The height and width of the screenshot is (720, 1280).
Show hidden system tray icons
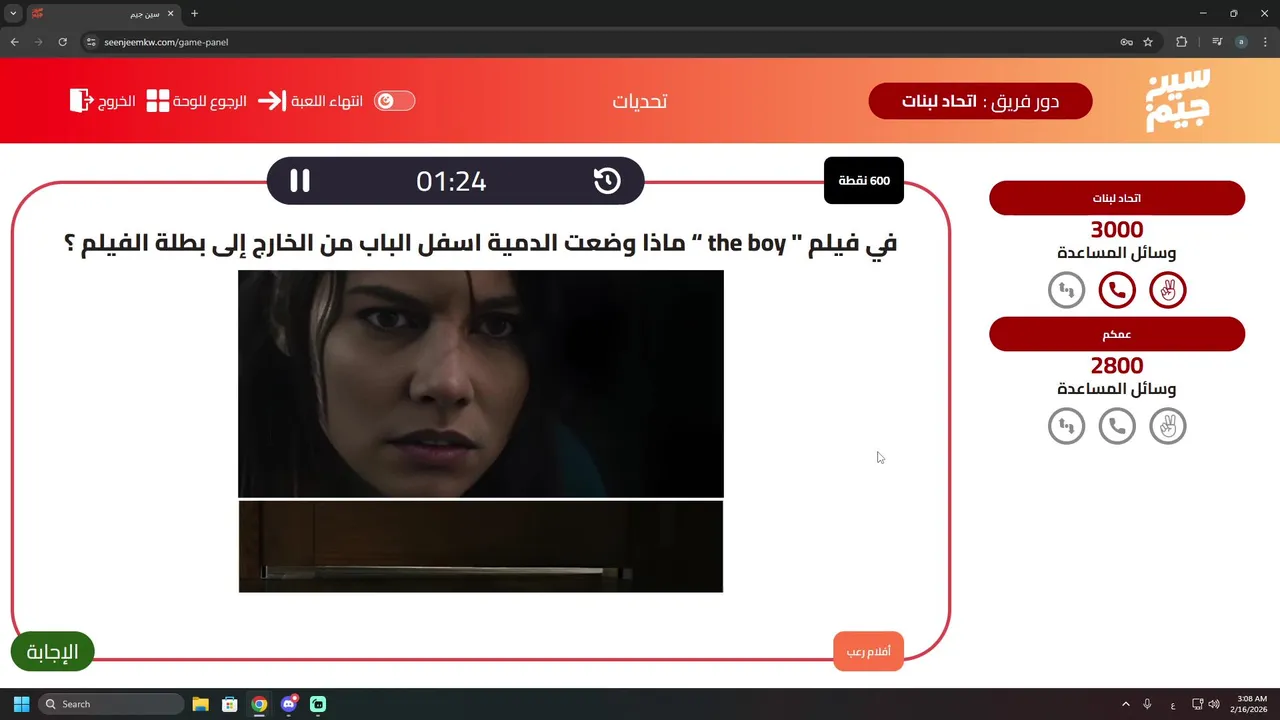1125,704
